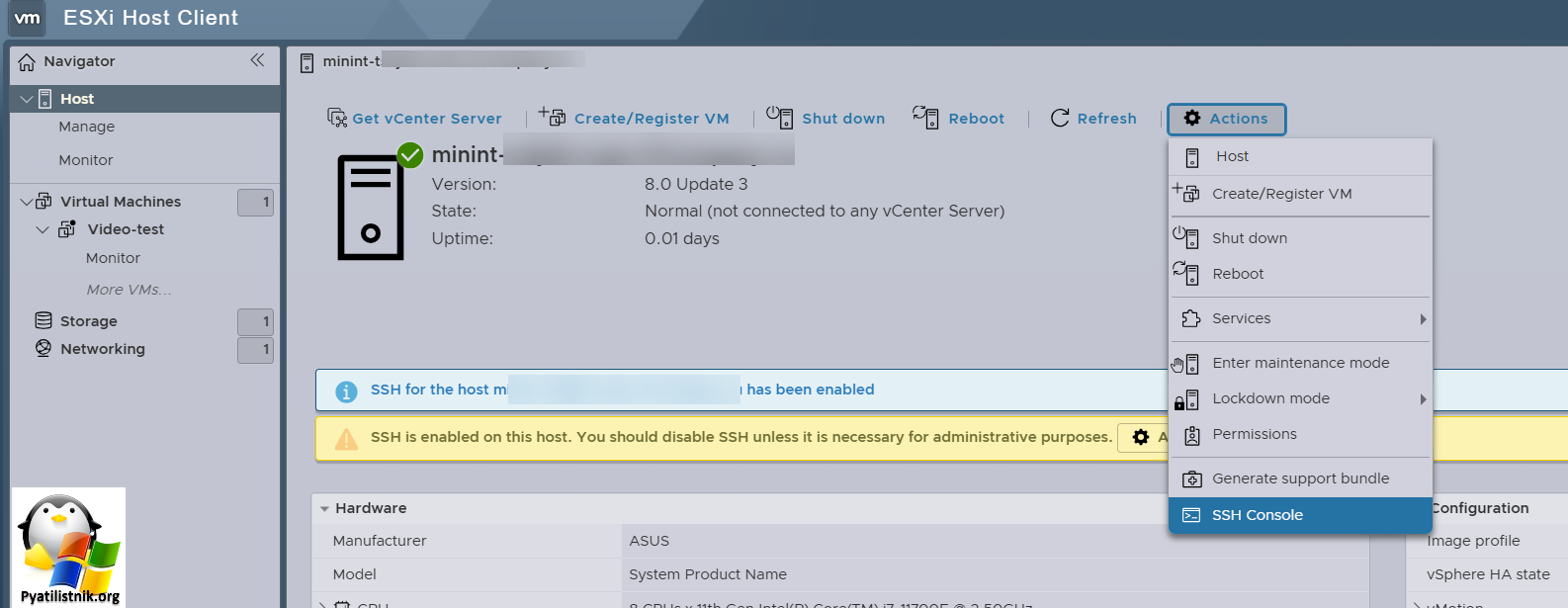Collapse the Video-test VM tree node

[x=43, y=229]
